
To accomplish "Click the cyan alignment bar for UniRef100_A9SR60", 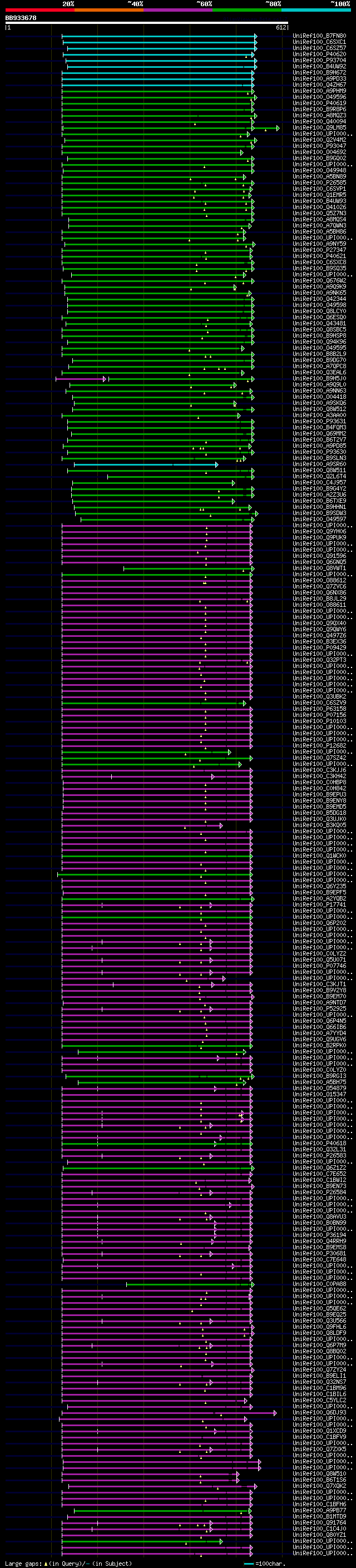I will coord(145,464).
